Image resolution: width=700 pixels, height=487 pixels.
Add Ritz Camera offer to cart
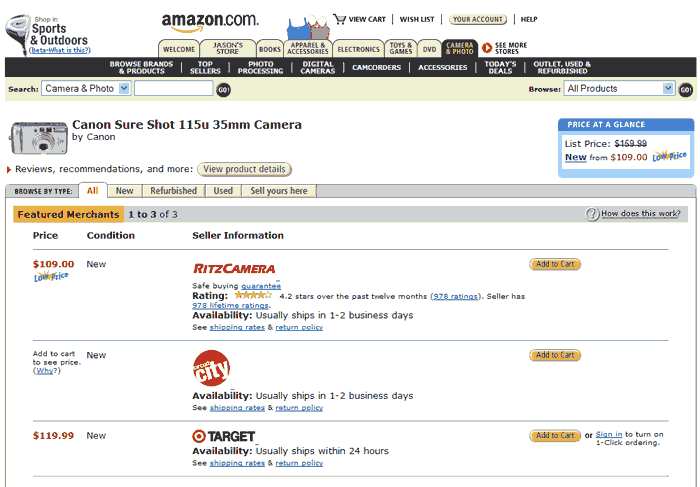555,265
